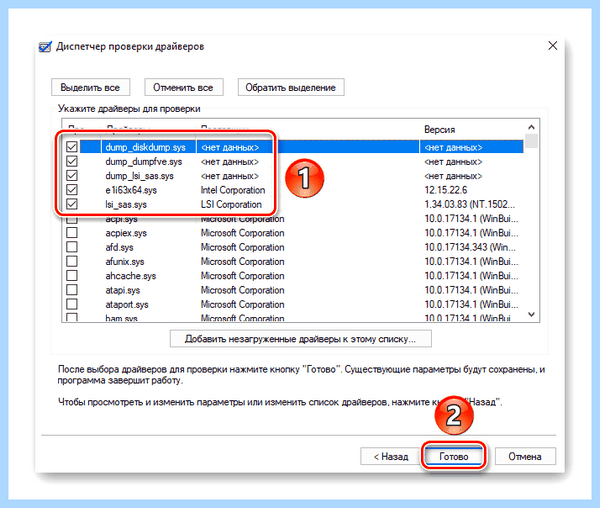Click the driver list scrollbar thumb
Image resolution: width=600 pixels, height=508 pixels.
point(531,141)
